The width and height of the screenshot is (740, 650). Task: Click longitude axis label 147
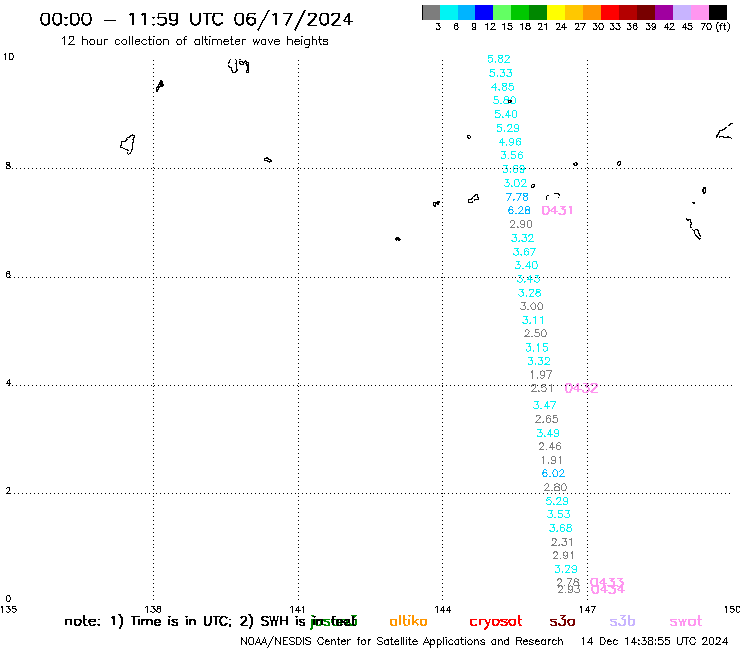pyautogui.click(x=588, y=609)
